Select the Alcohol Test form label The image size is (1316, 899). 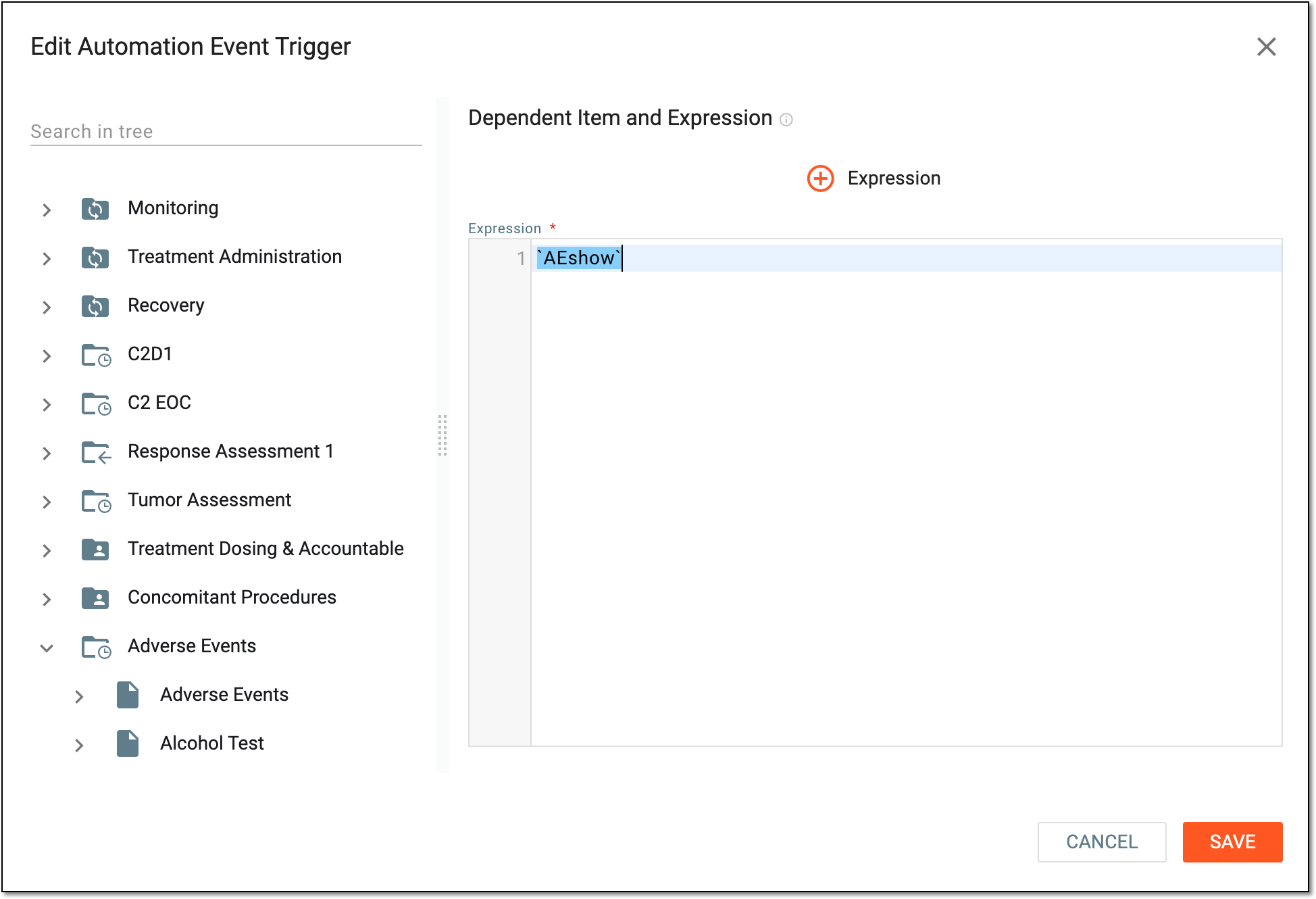point(212,743)
